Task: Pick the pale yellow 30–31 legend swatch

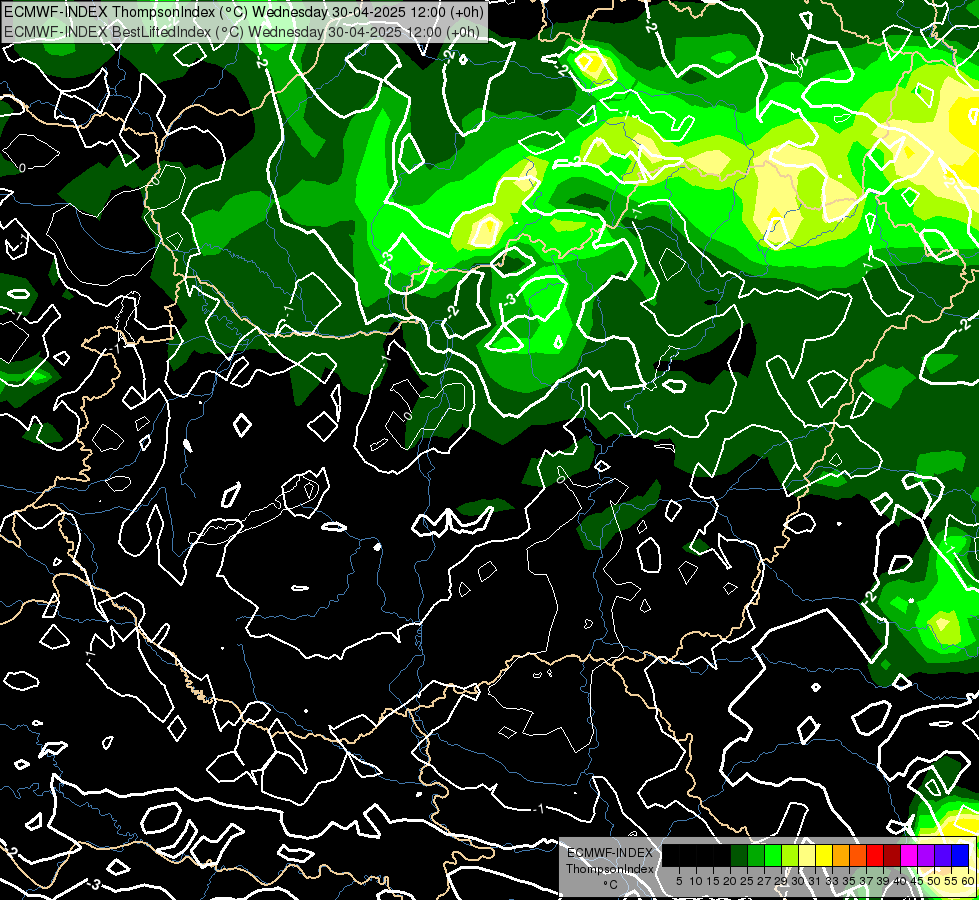Action: point(807,855)
